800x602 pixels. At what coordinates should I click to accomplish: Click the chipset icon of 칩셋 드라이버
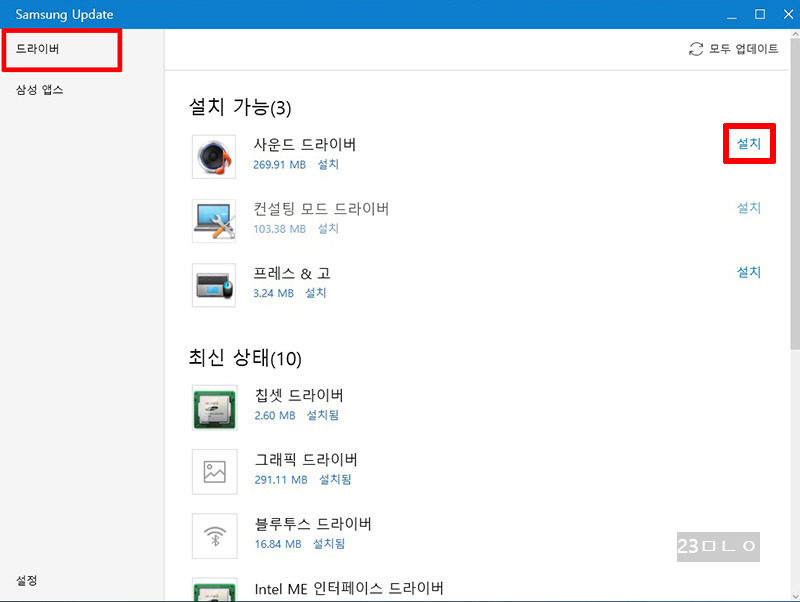pyautogui.click(x=214, y=408)
